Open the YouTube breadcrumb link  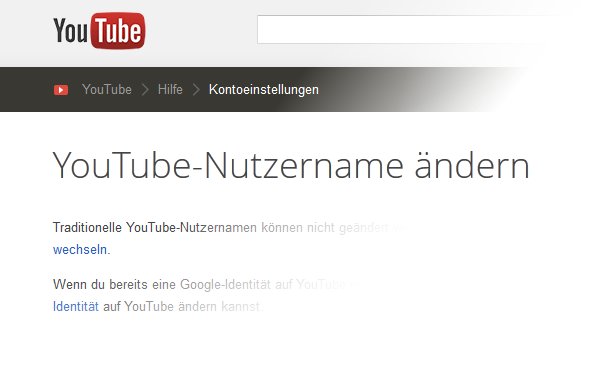(x=107, y=90)
